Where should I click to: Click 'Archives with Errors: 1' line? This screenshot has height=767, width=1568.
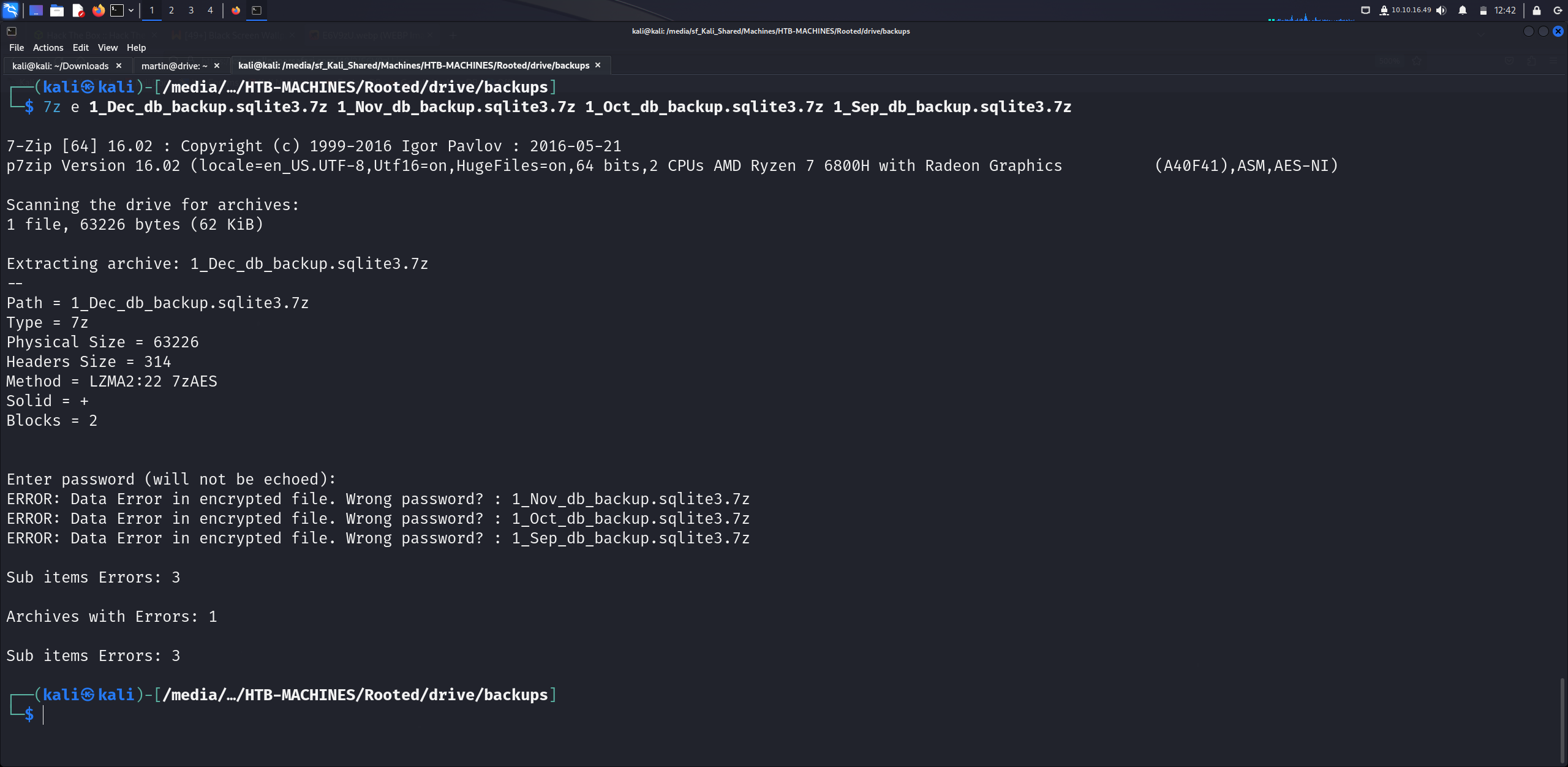pos(112,617)
